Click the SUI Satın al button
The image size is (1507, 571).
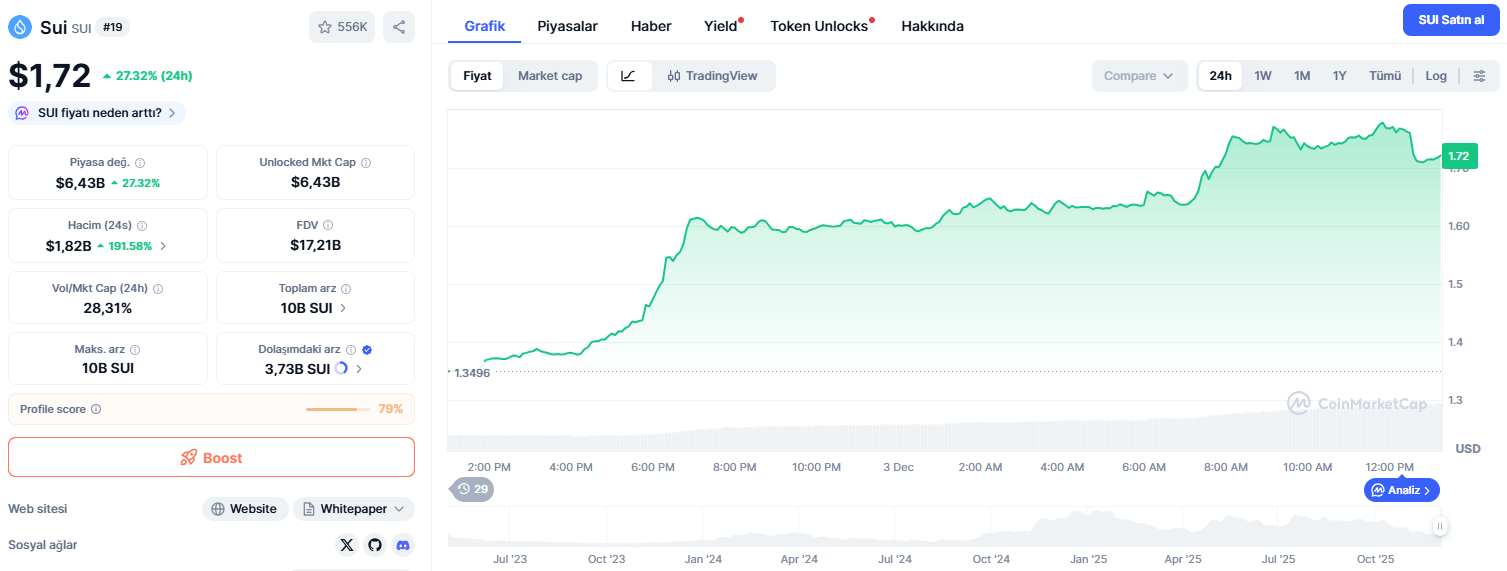[x=1451, y=20]
